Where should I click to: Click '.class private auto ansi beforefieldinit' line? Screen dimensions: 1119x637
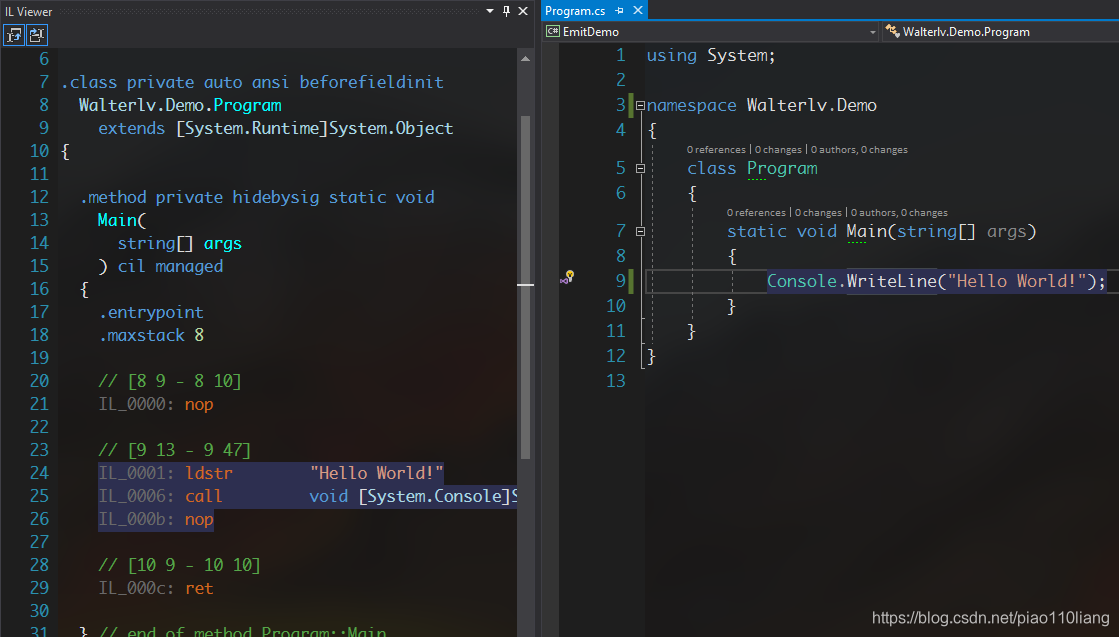pos(252,83)
